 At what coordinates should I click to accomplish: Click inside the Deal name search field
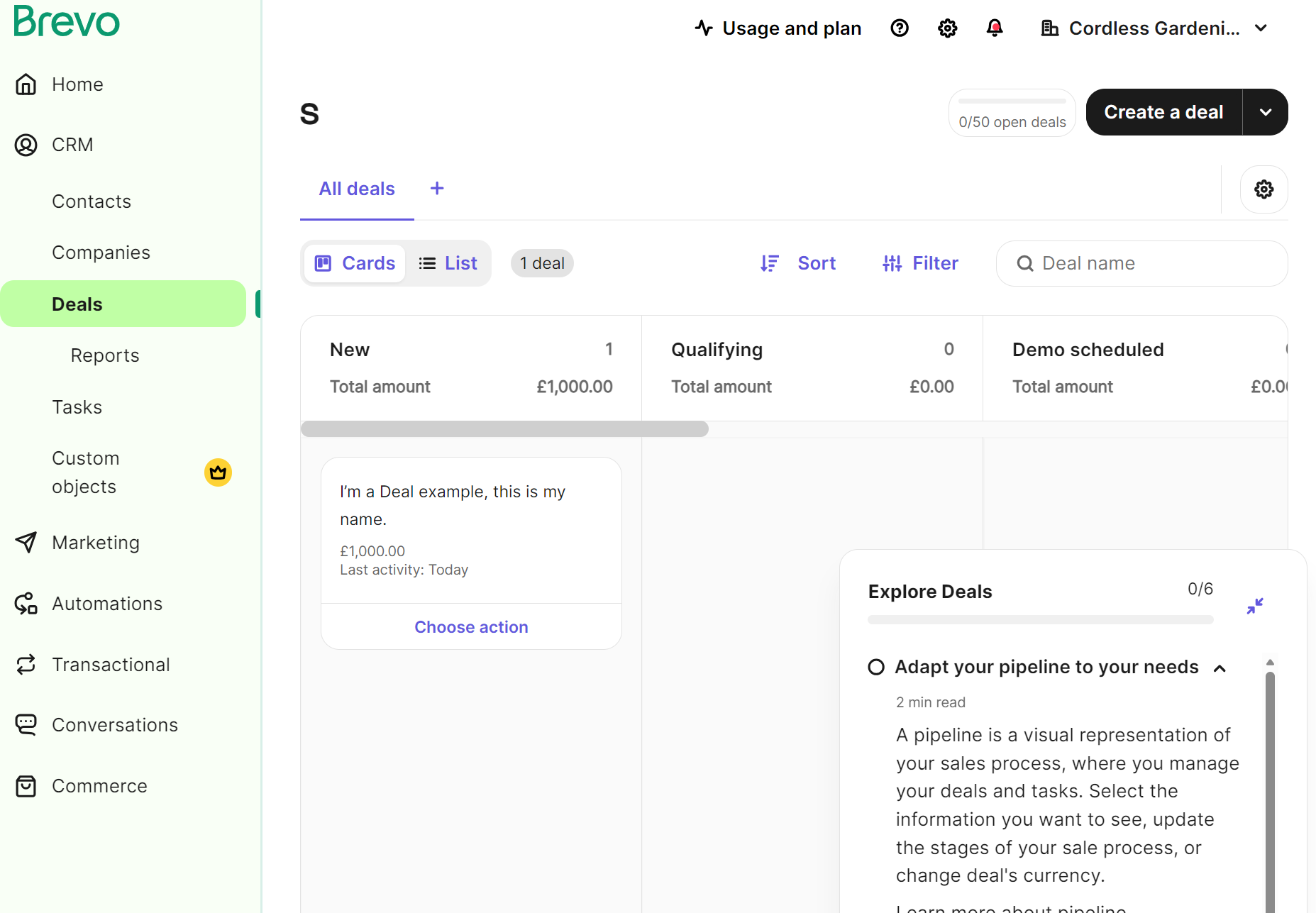tap(1141, 262)
